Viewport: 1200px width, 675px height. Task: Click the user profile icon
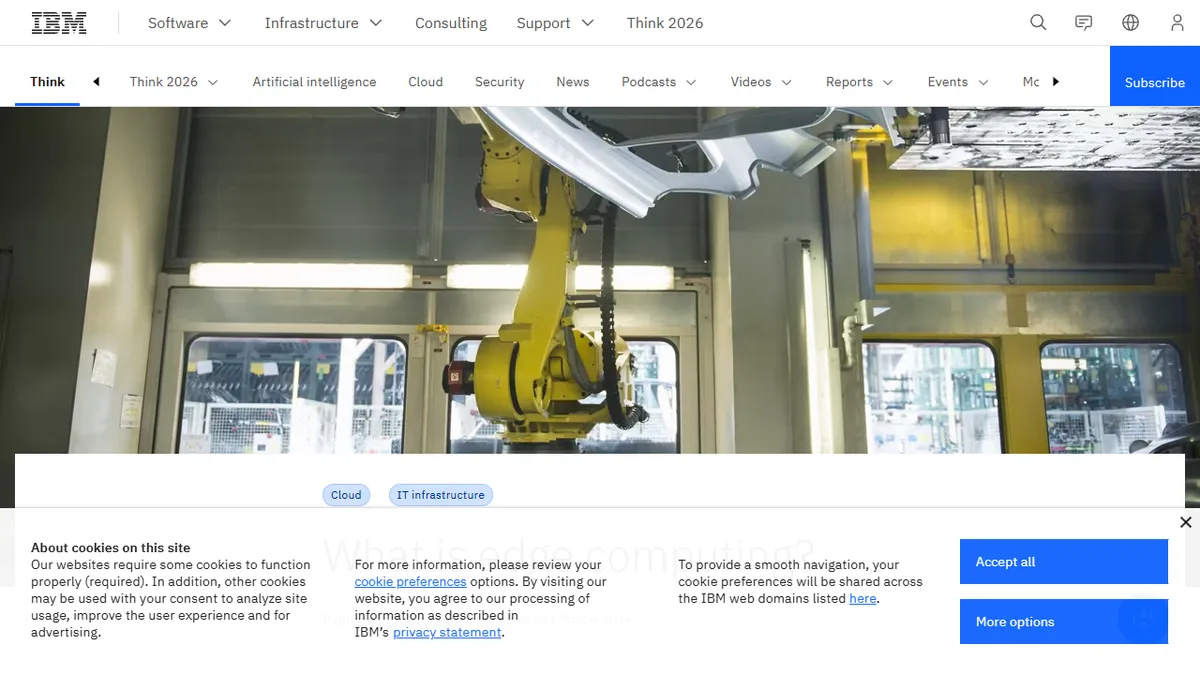(x=1177, y=22)
